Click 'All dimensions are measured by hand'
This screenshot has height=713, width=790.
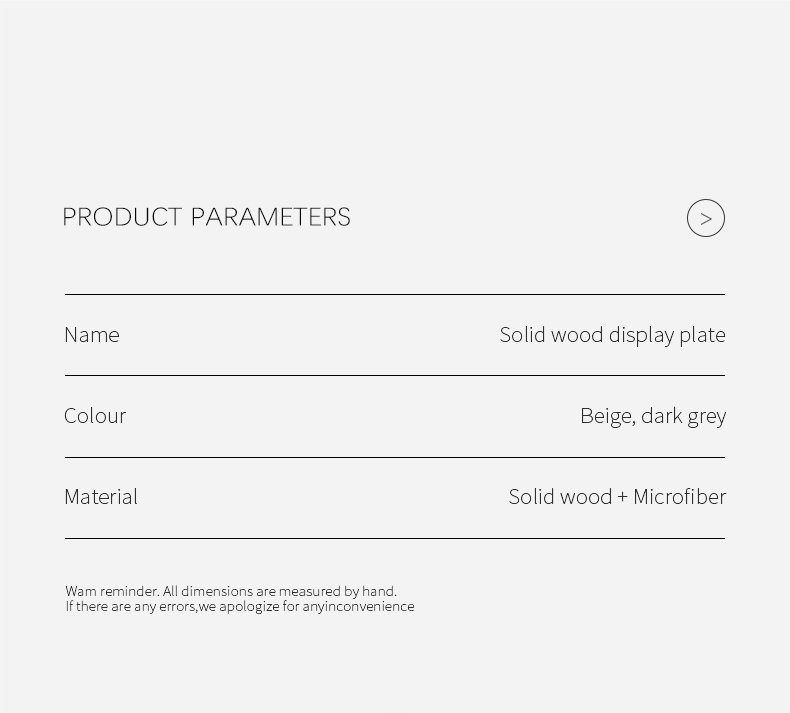(x=280, y=591)
